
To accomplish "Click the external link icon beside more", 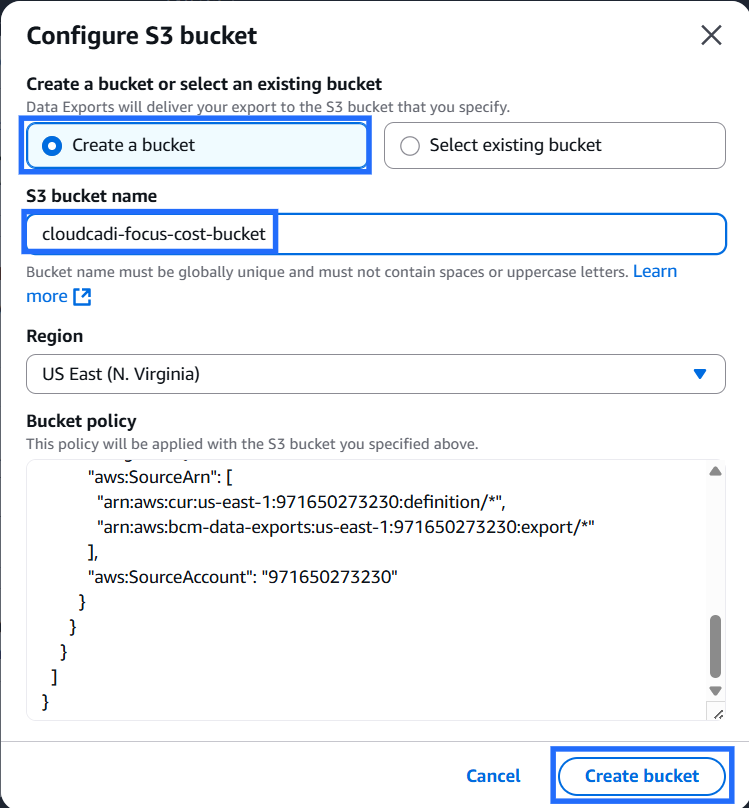I will 82,297.
